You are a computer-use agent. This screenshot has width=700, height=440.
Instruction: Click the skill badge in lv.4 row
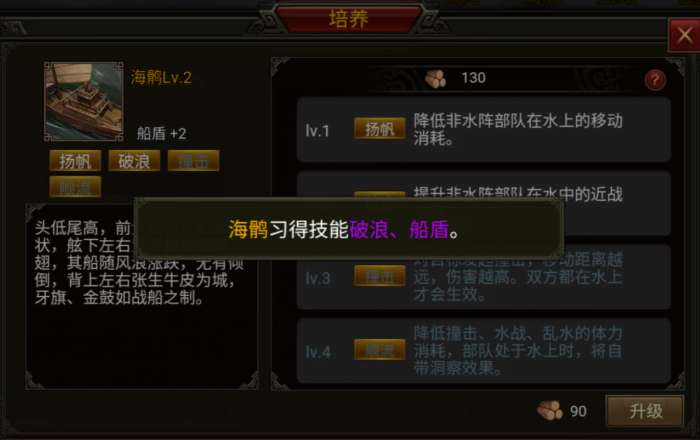coord(379,350)
